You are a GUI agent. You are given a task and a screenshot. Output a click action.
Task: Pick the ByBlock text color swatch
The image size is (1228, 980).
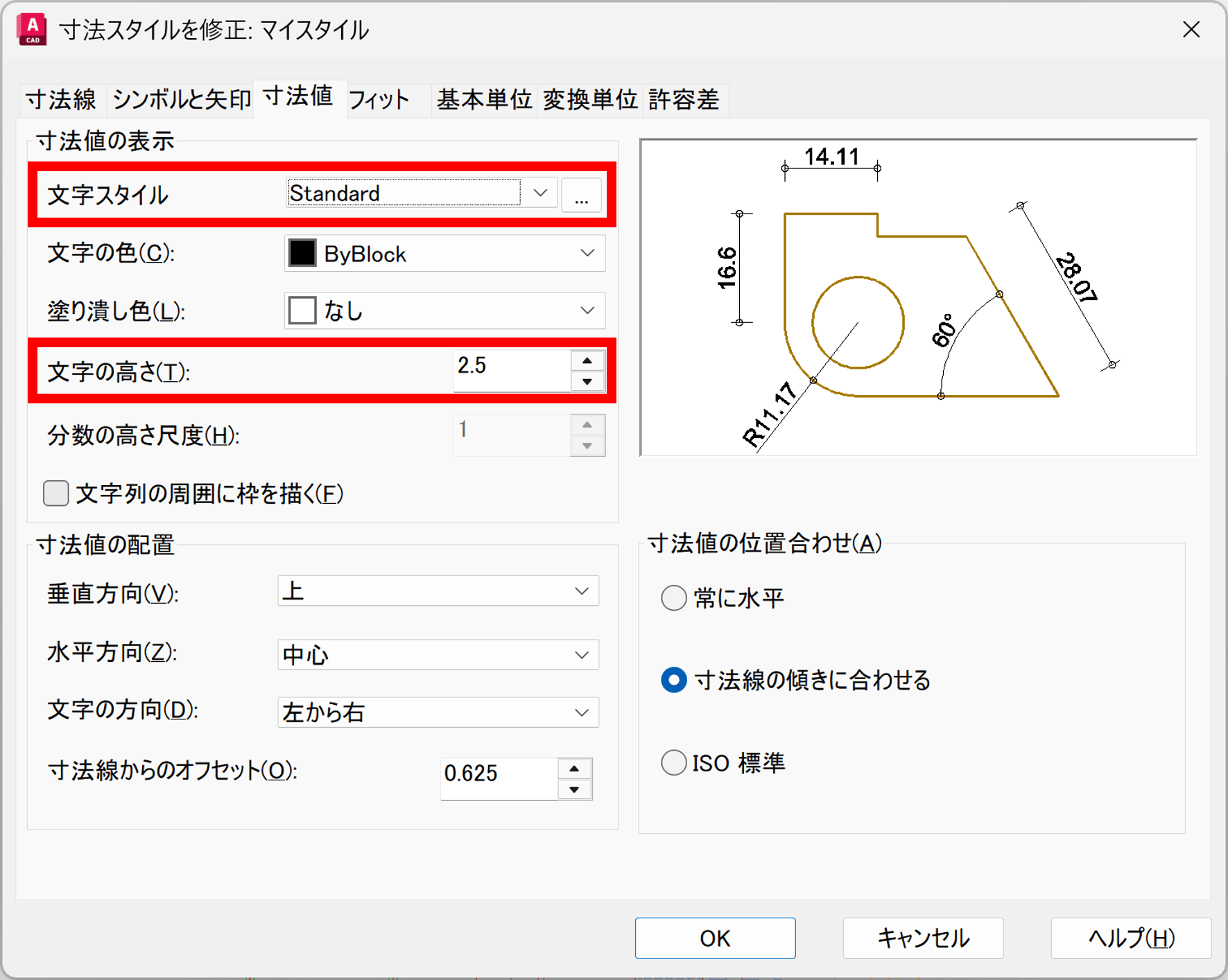(x=303, y=254)
